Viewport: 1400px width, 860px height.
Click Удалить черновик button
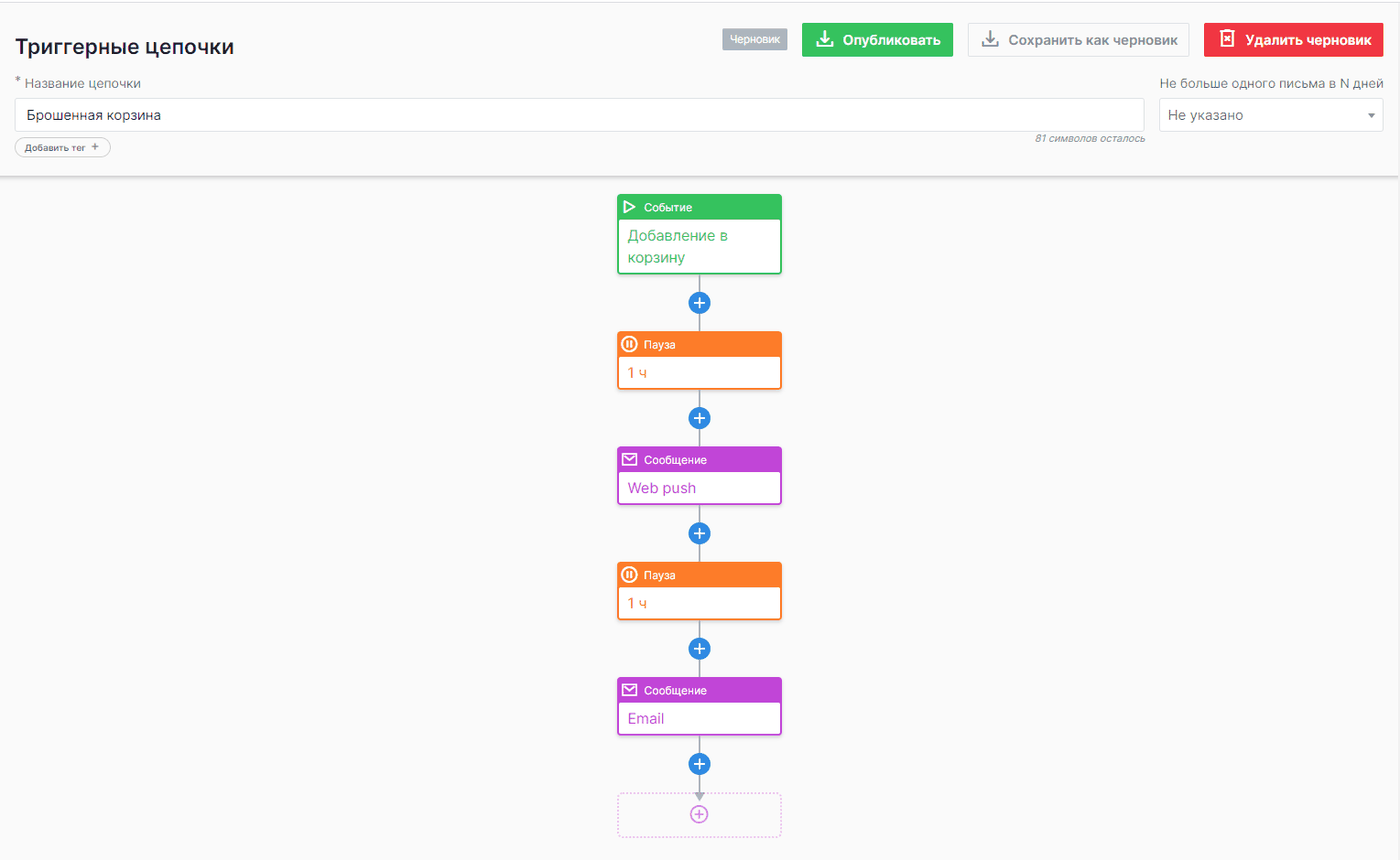coord(1293,40)
